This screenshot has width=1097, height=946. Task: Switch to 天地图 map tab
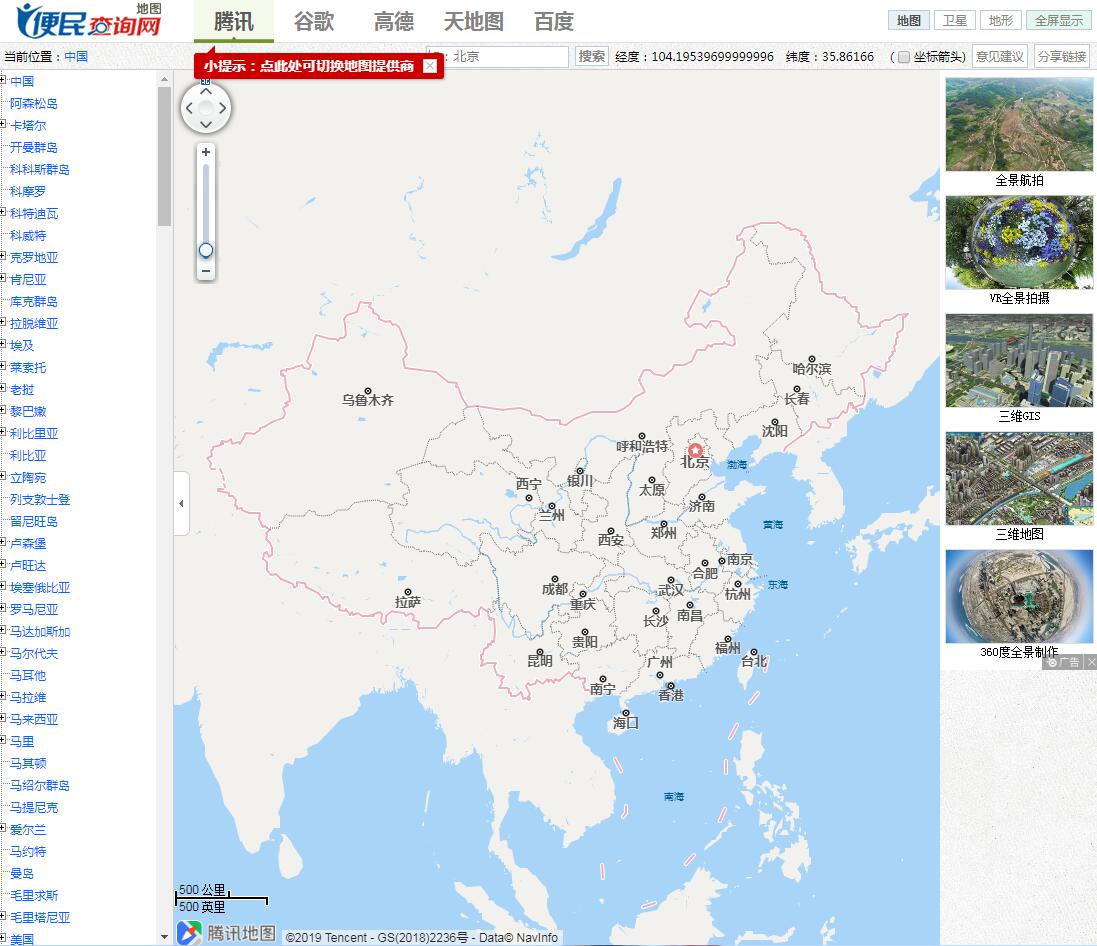tap(474, 22)
